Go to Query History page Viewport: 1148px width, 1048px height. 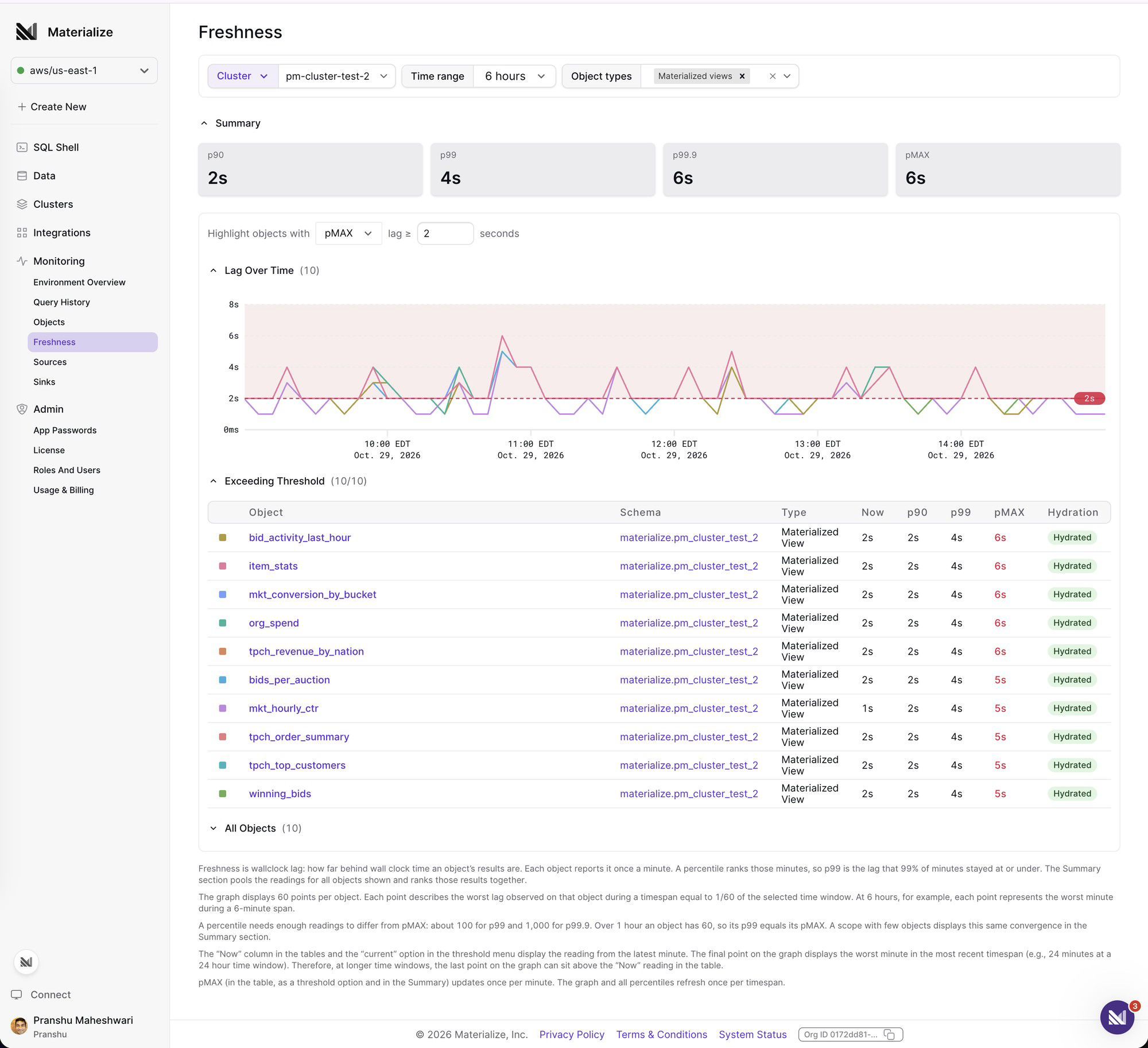(61, 302)
